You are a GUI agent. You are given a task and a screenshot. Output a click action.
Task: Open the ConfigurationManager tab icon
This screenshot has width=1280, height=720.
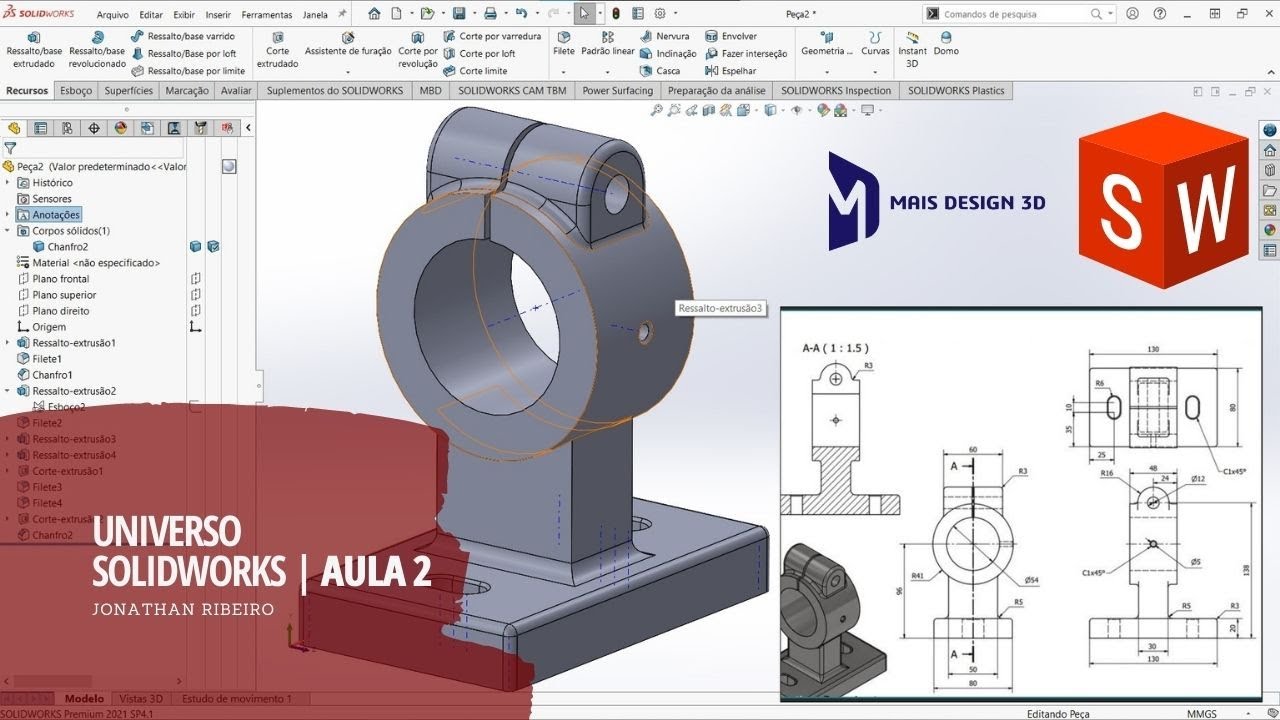point(67,128)
